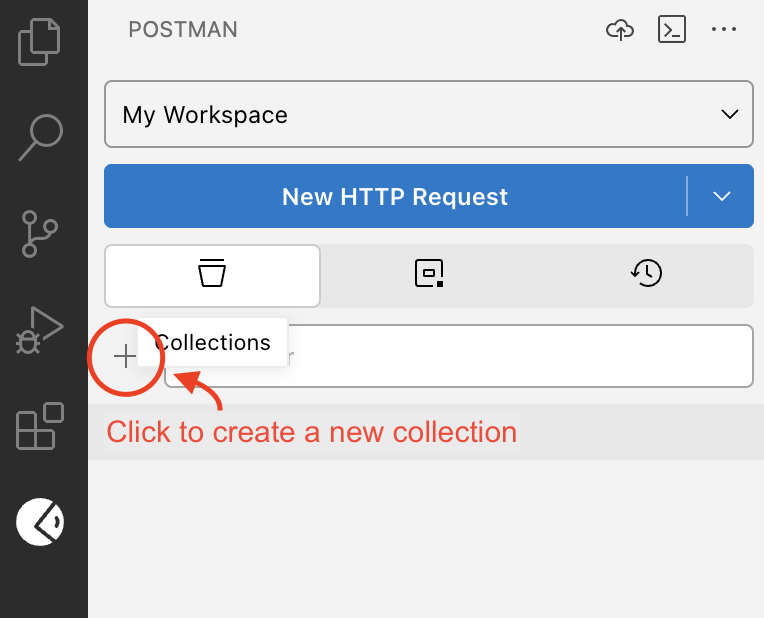The width and height of the screenshot is (764, 618).
Task: Open the Source Control view
Action: 39,233
